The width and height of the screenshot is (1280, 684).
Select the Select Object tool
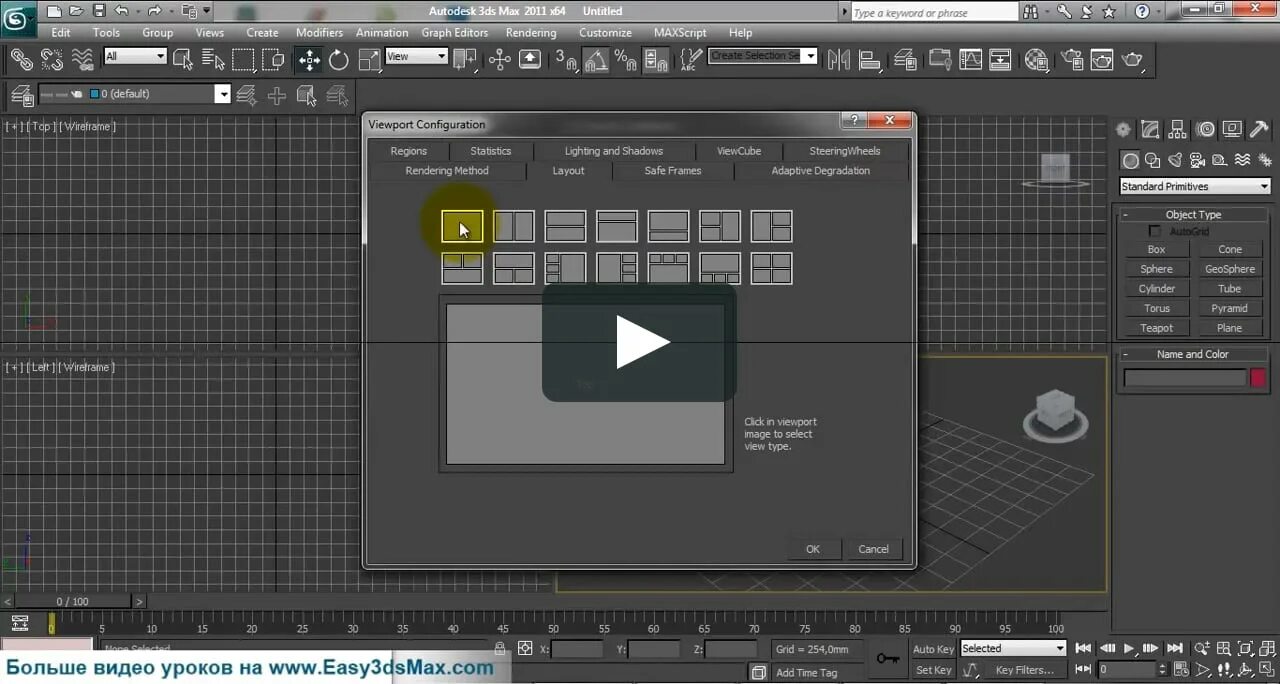pyautogui.click(x=182, y=60)
